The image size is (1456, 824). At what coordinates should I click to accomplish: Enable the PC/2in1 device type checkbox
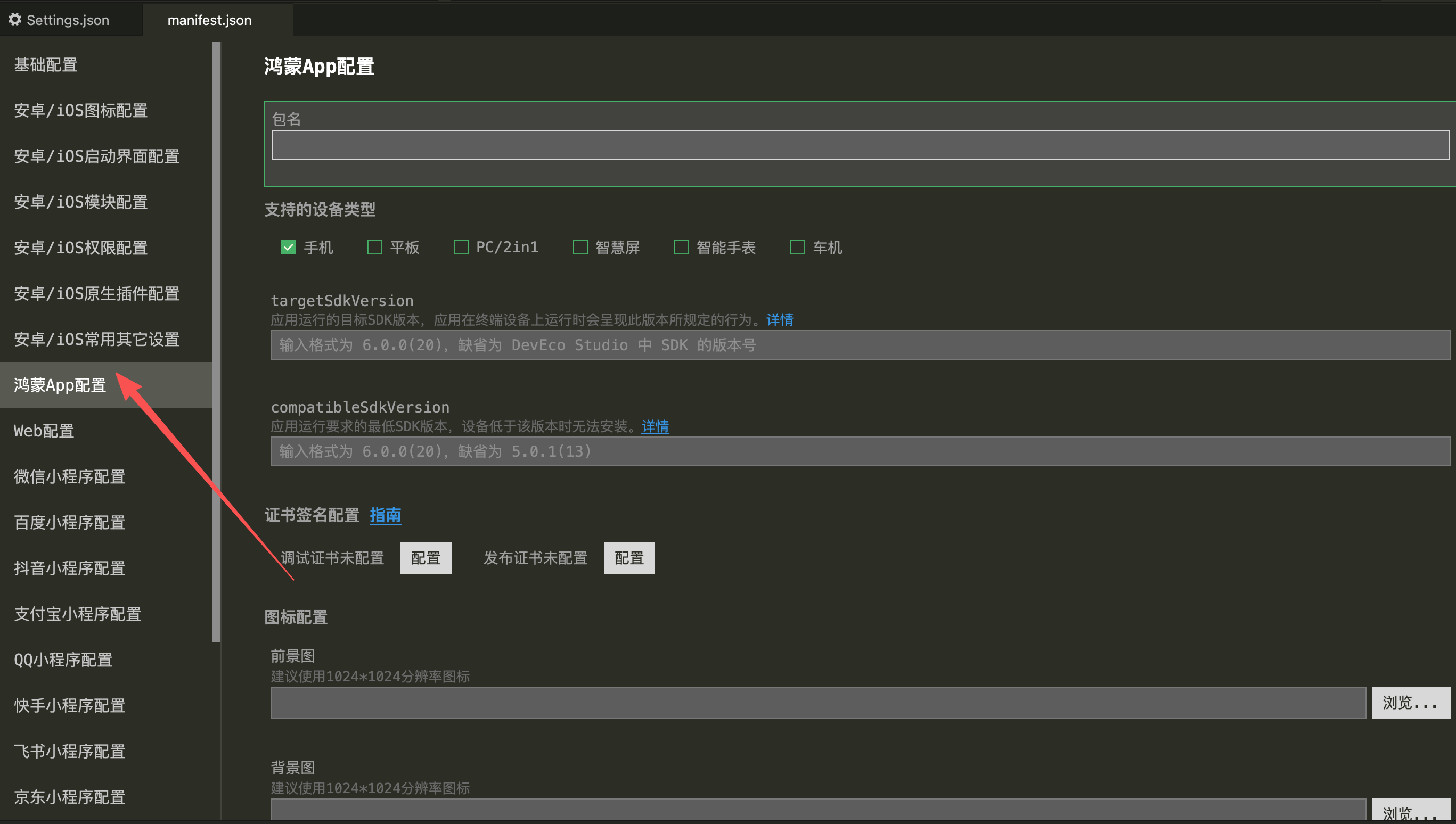point(461,248)
